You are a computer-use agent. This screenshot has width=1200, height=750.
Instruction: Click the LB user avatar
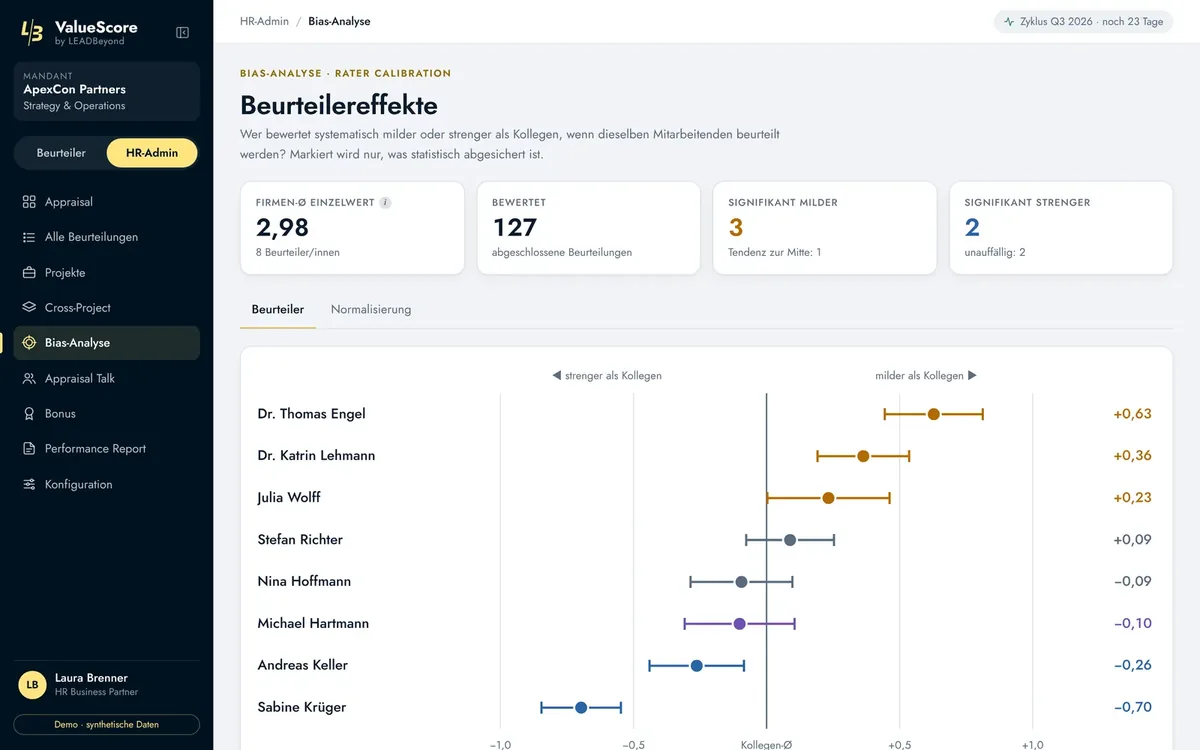pyautogui.click(x=33, y=685)
